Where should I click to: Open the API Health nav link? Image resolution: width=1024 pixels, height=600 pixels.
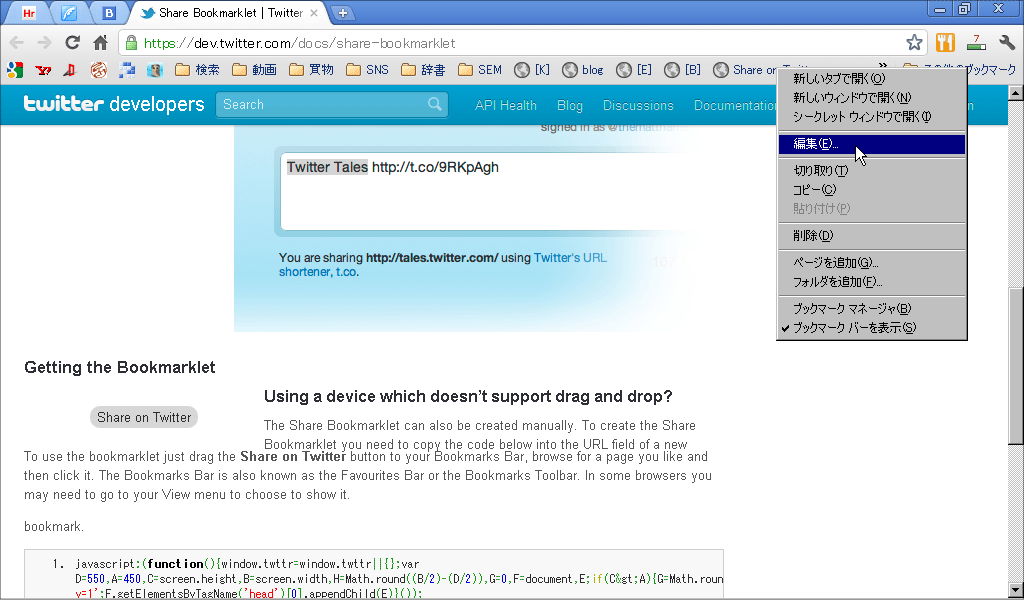(x=505, y=105)
